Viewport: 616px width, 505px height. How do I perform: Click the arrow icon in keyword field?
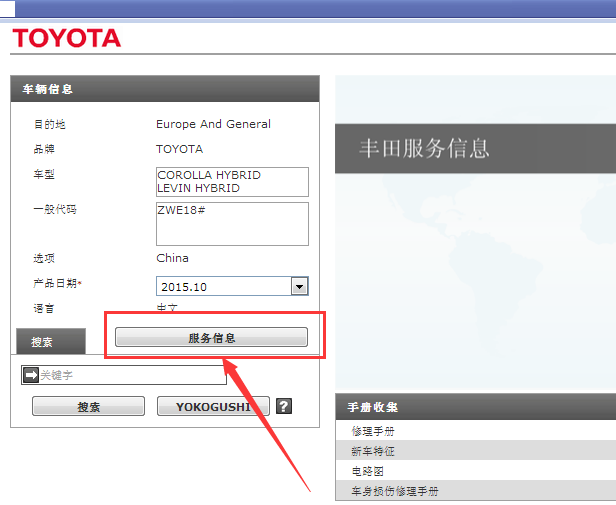(31, 375)
